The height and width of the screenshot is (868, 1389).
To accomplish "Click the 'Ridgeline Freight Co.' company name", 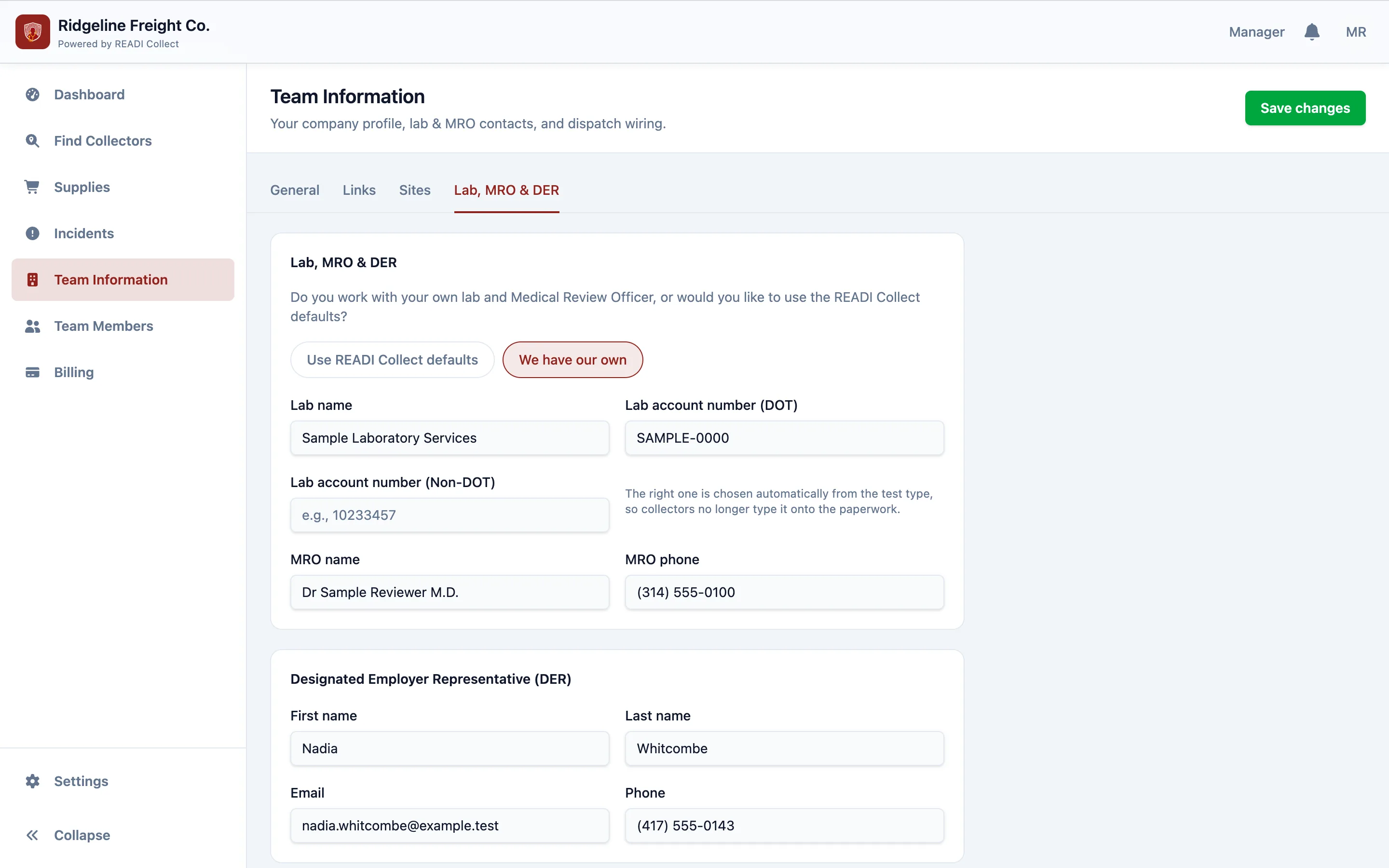I will tap(134, 25).
